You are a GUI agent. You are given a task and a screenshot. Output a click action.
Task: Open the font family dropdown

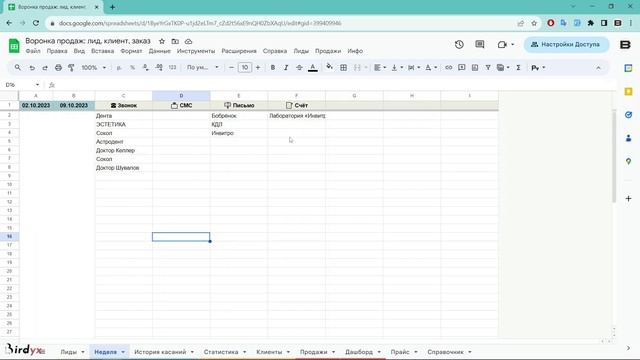pyautogui.click(x=202, y=67)
